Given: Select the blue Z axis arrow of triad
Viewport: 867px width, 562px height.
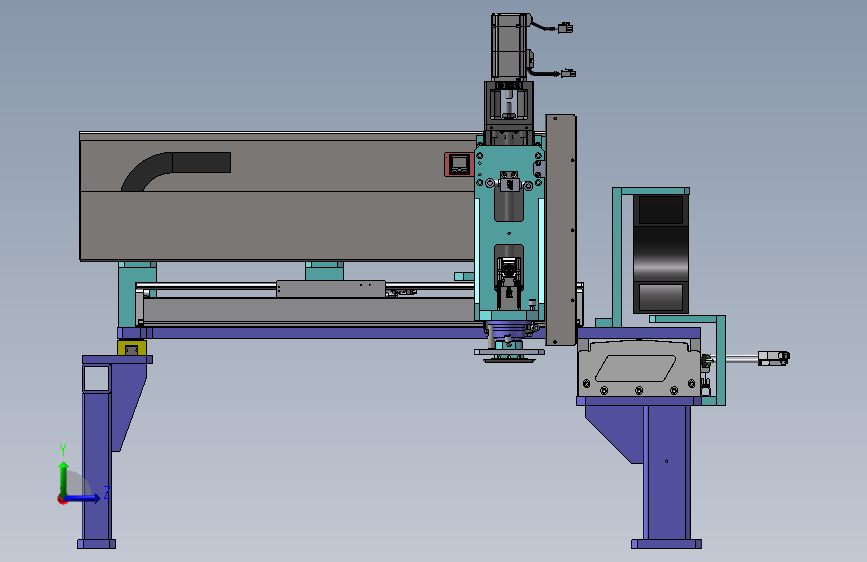Looking at the screenshot, I should pos(83,498).
